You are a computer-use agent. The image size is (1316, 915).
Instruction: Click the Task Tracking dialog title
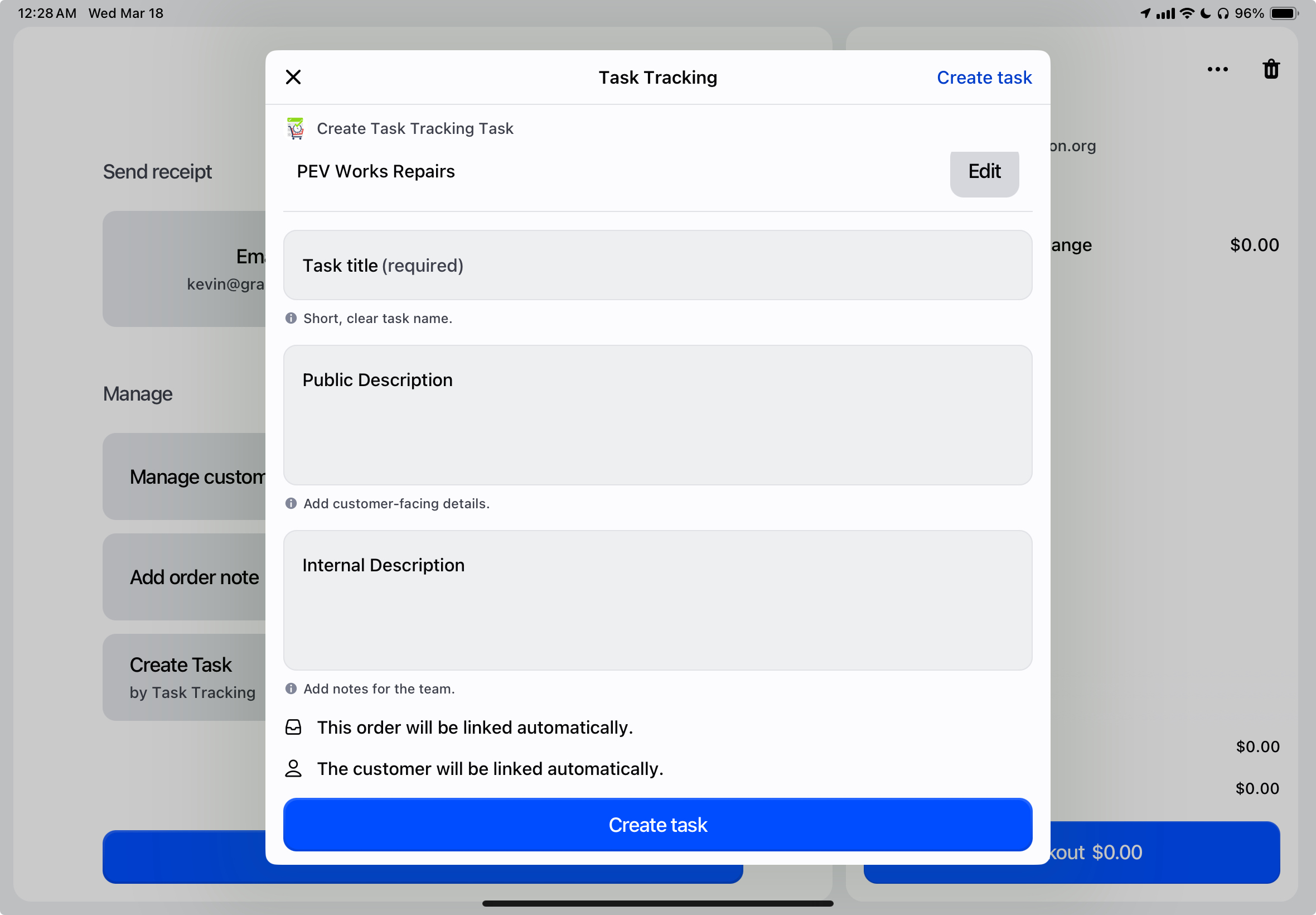(657, 78)
